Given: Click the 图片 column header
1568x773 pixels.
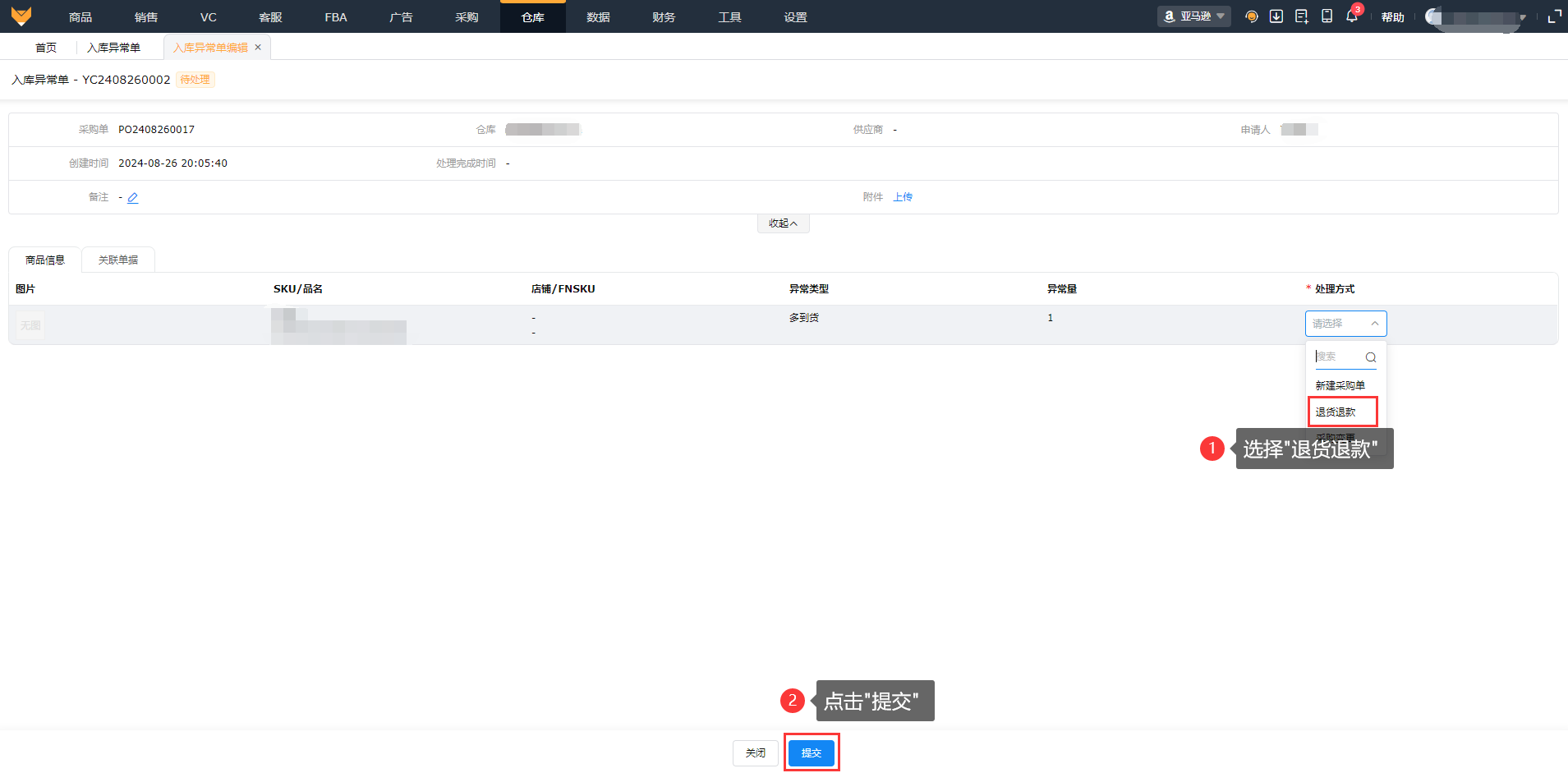Looking at the screenshot, I should coord(25,289).
